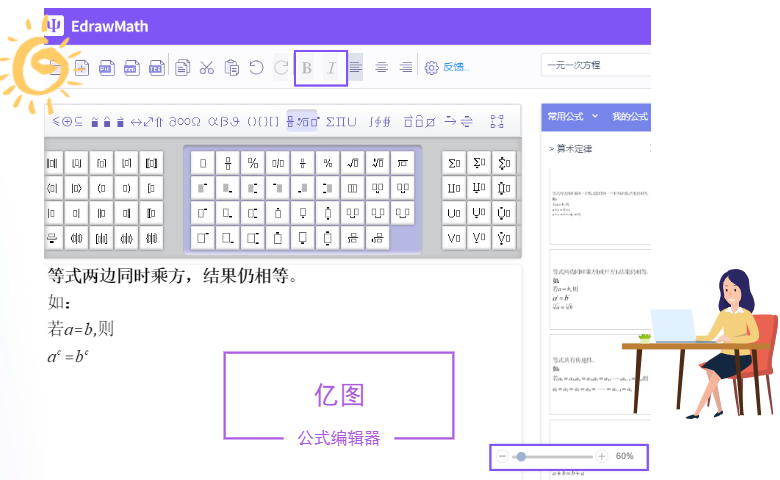Open matrix templates group

tap(496, 121)
